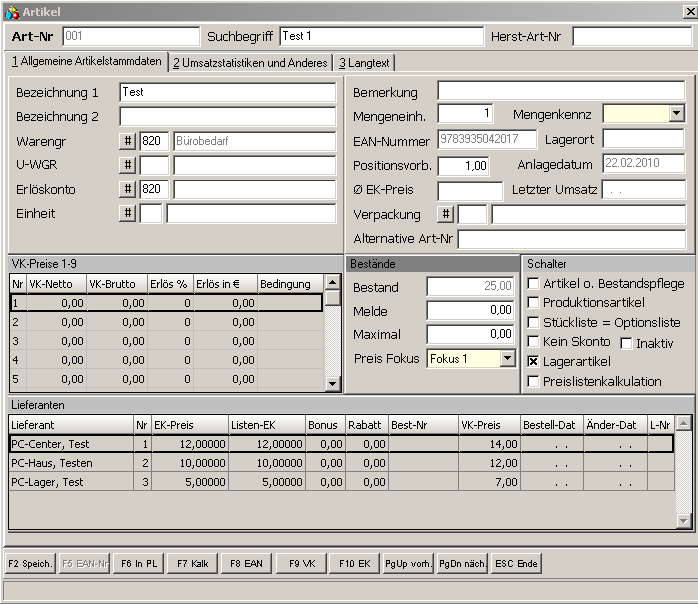Screen dimensions: 698x604
Task: Click the # lookup button beside Warengr
Action: [128, 141]
